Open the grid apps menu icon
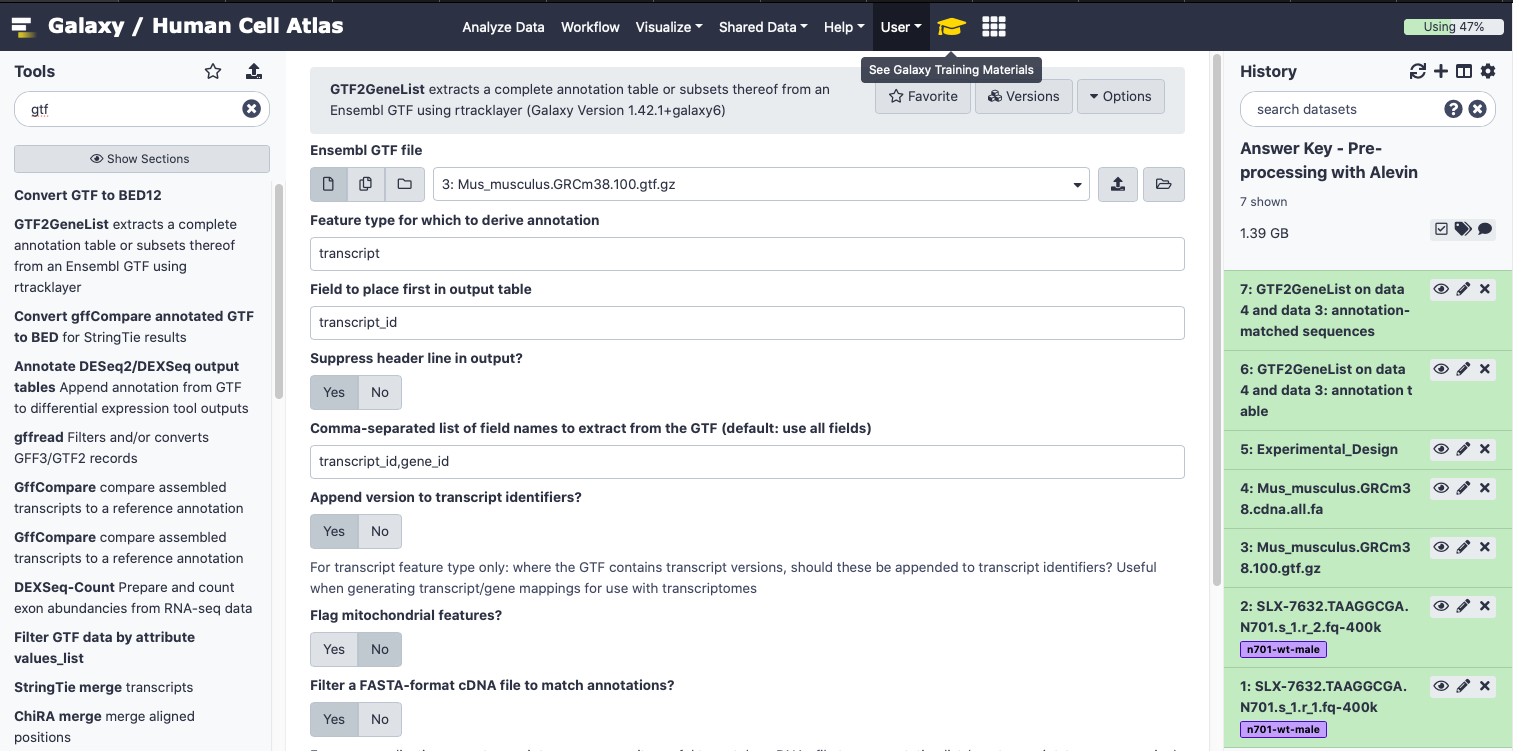Screen dimensions: 1513x751 [993, 27]
